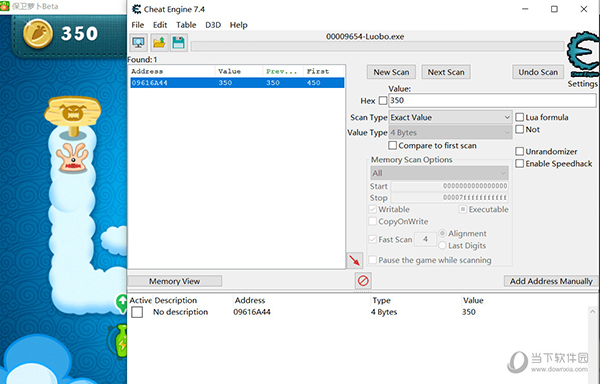Screen dimensions: 600x384
Task: Select found address row 09616A44
Action: click(x=237, y=83)
